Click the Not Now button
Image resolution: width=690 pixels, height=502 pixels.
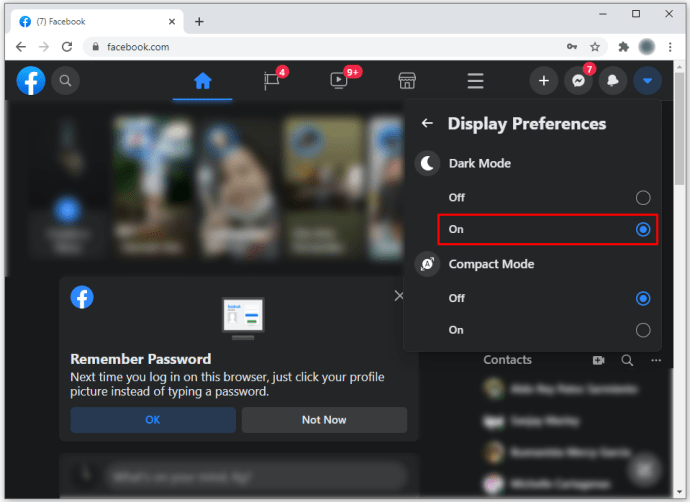click(x=324, y=420)
